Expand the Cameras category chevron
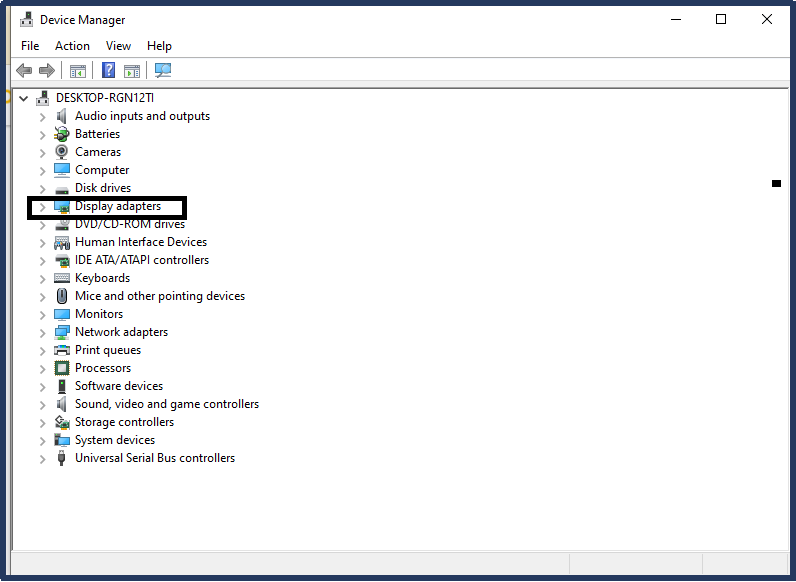 click(x=43, y=153)
